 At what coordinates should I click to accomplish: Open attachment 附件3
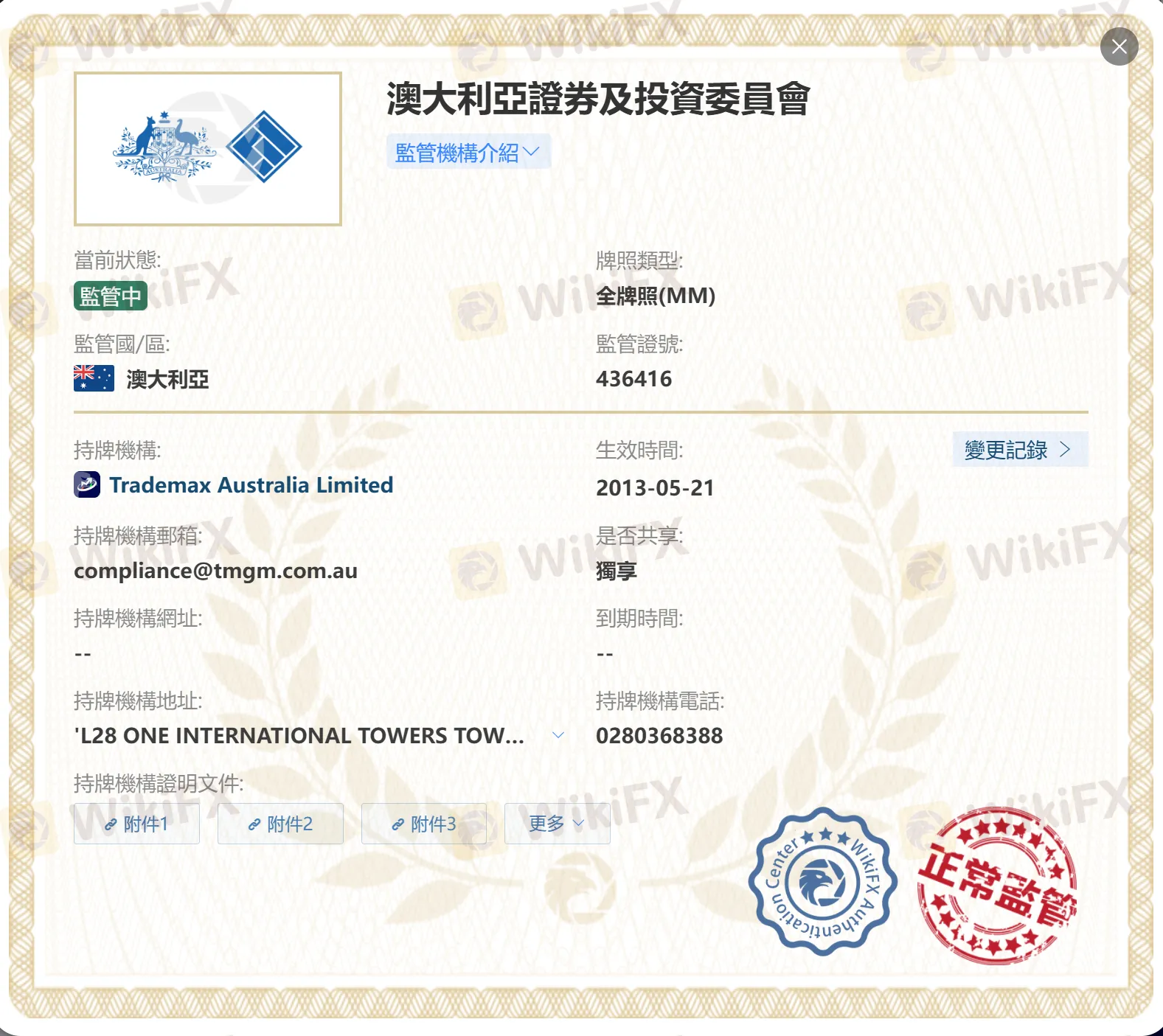[424, 824]
